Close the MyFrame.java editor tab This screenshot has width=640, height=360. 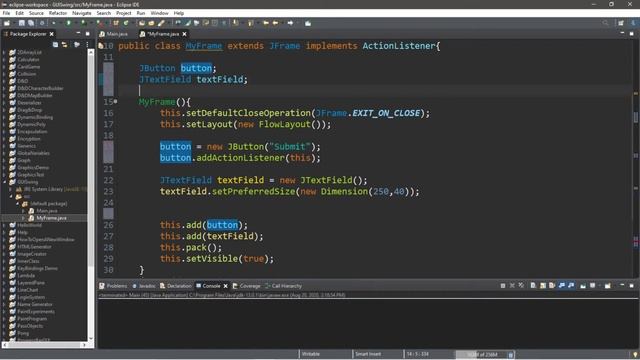(x=184, y=34)
